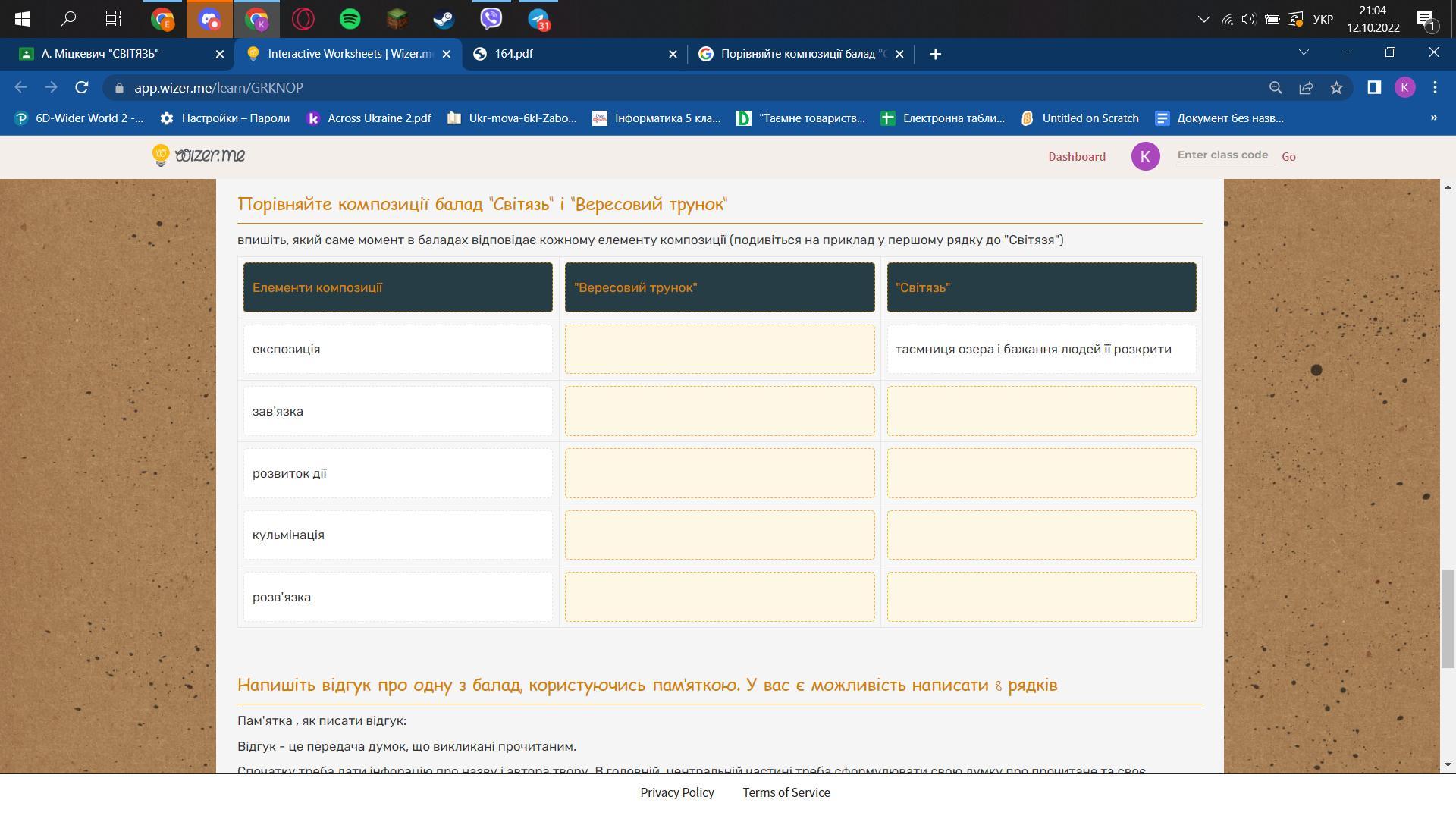1456x819 pixels.
Task: Open Spotify from the taskbar
Action: point(350,18)
